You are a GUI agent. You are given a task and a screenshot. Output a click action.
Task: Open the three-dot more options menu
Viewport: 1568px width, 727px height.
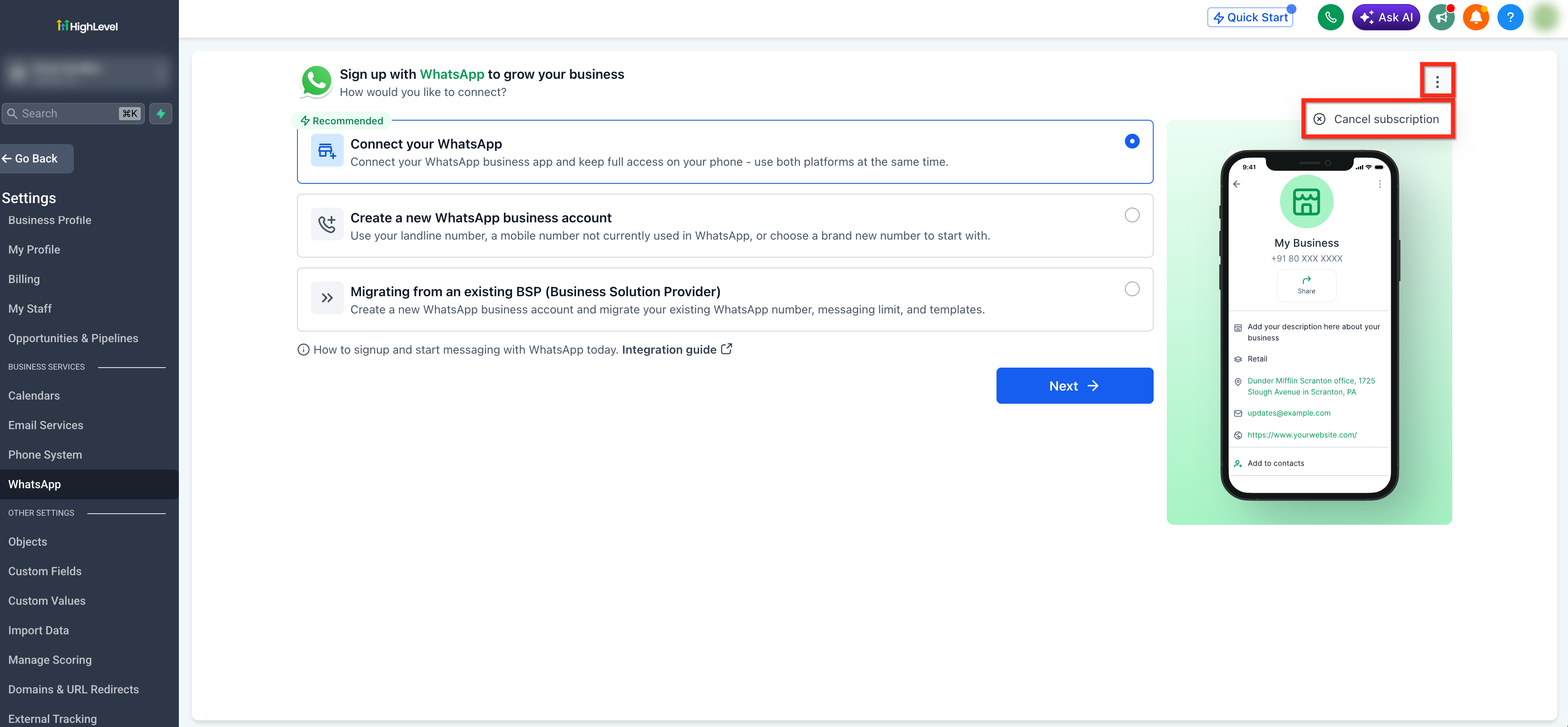point(1437,82)
